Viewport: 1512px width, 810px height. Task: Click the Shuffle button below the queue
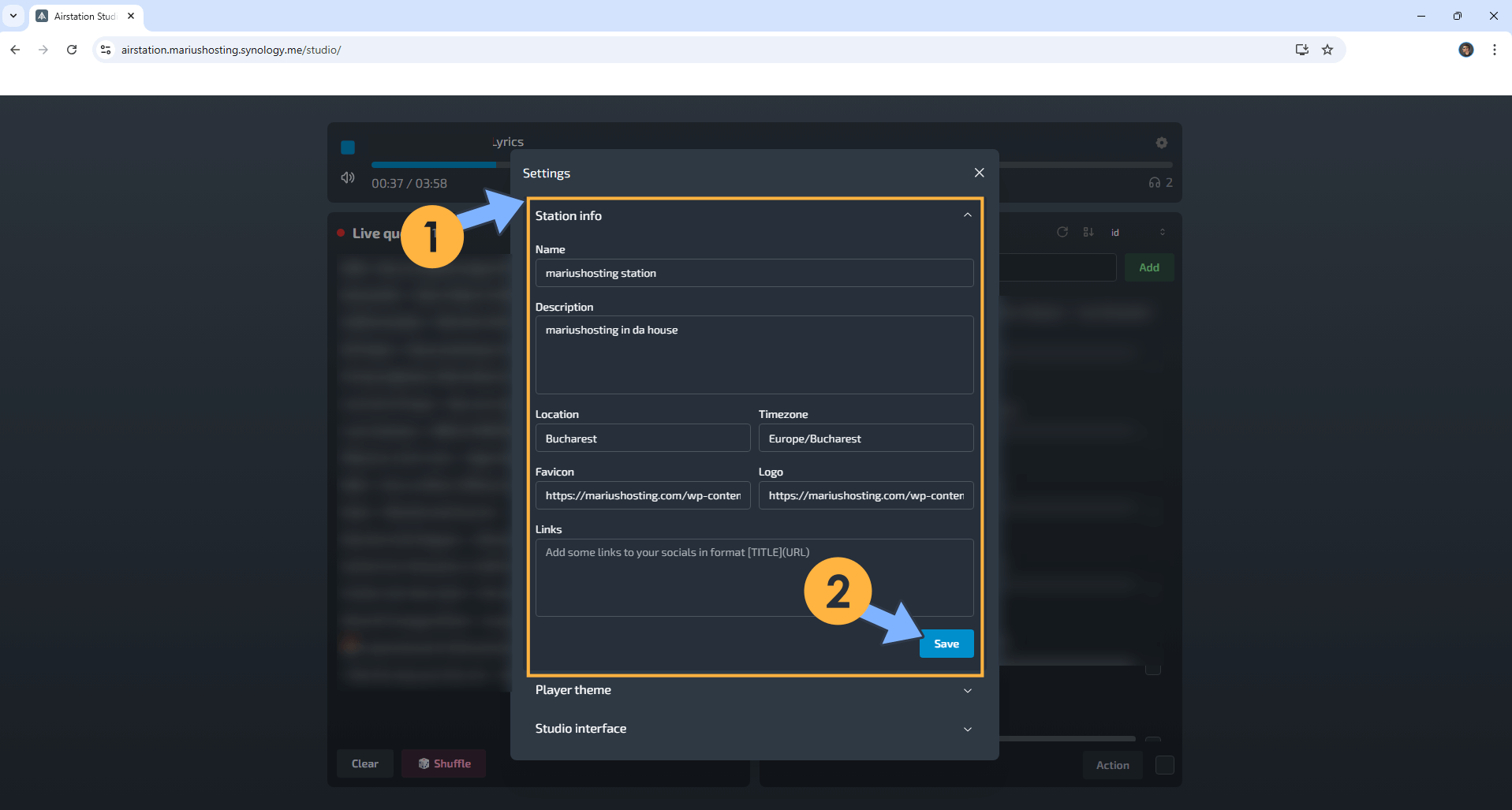[443, 763]
